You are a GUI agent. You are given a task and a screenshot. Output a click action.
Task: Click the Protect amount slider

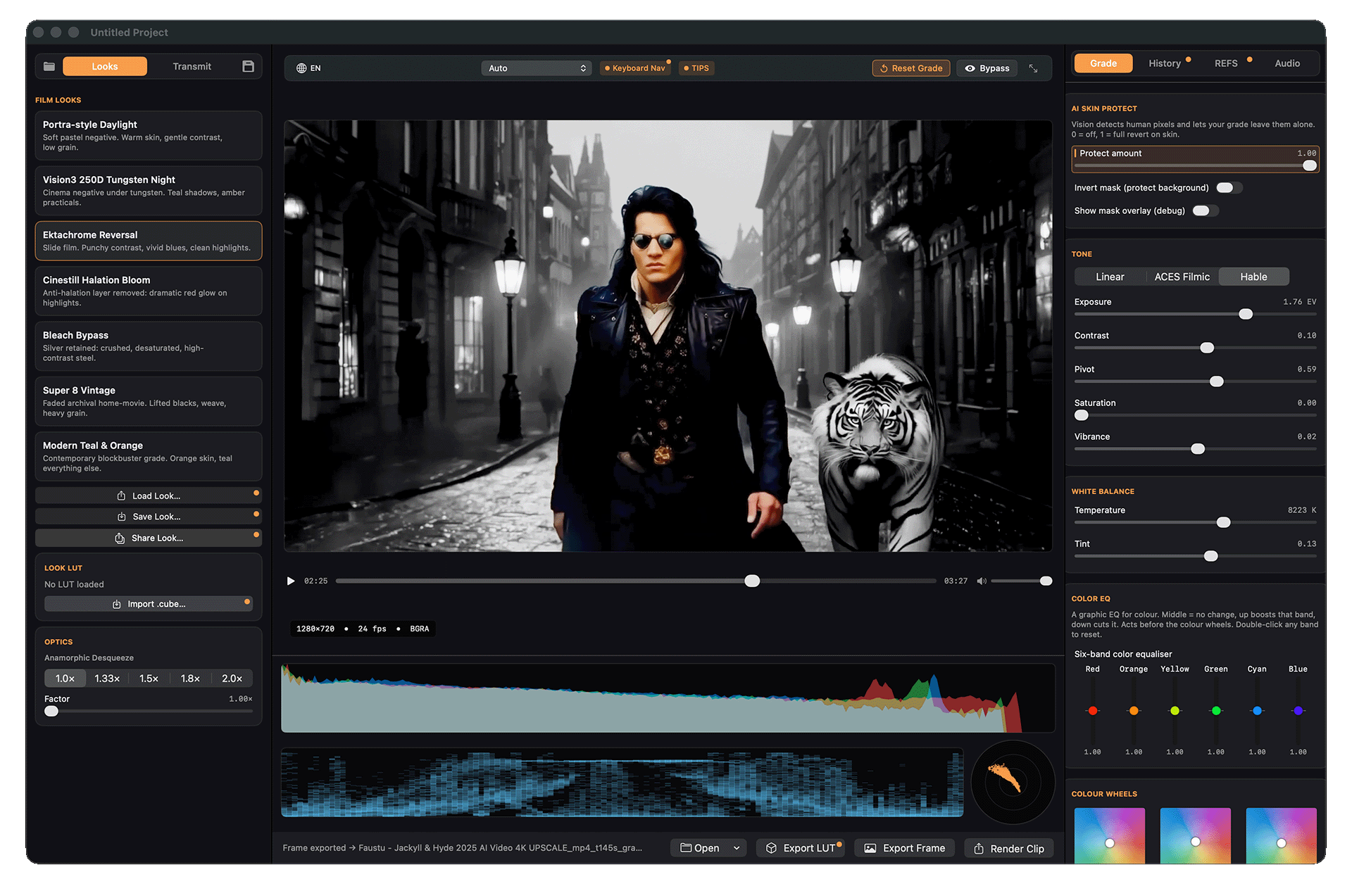pos(1195,165)
